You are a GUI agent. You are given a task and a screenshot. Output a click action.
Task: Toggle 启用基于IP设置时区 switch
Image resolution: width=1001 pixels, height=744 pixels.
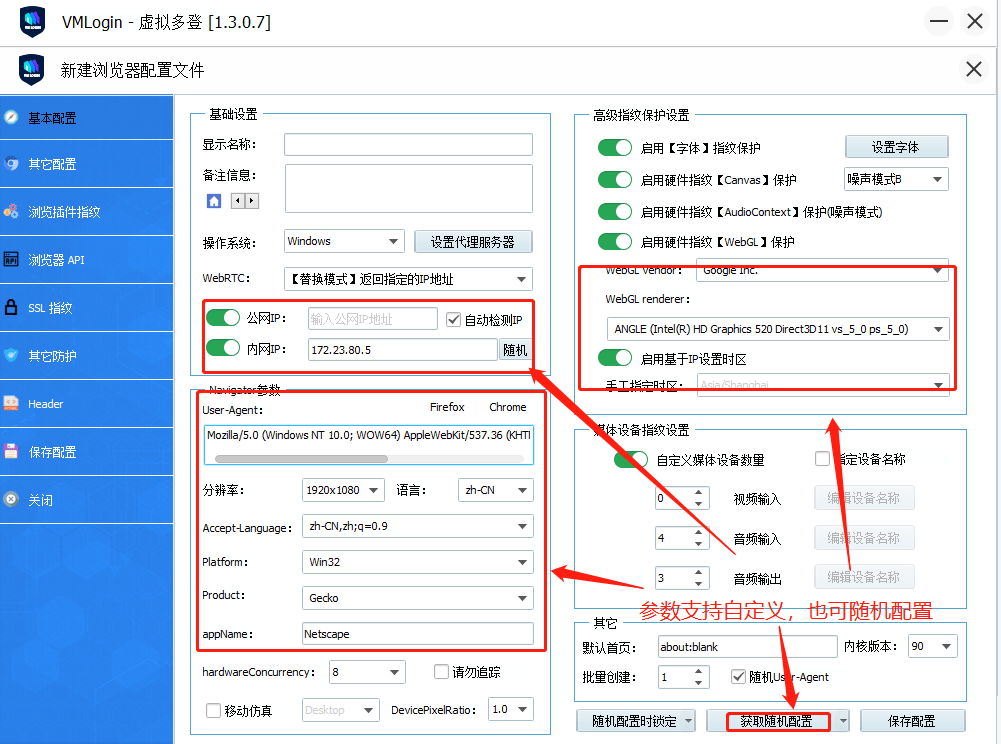pos(615,358)
